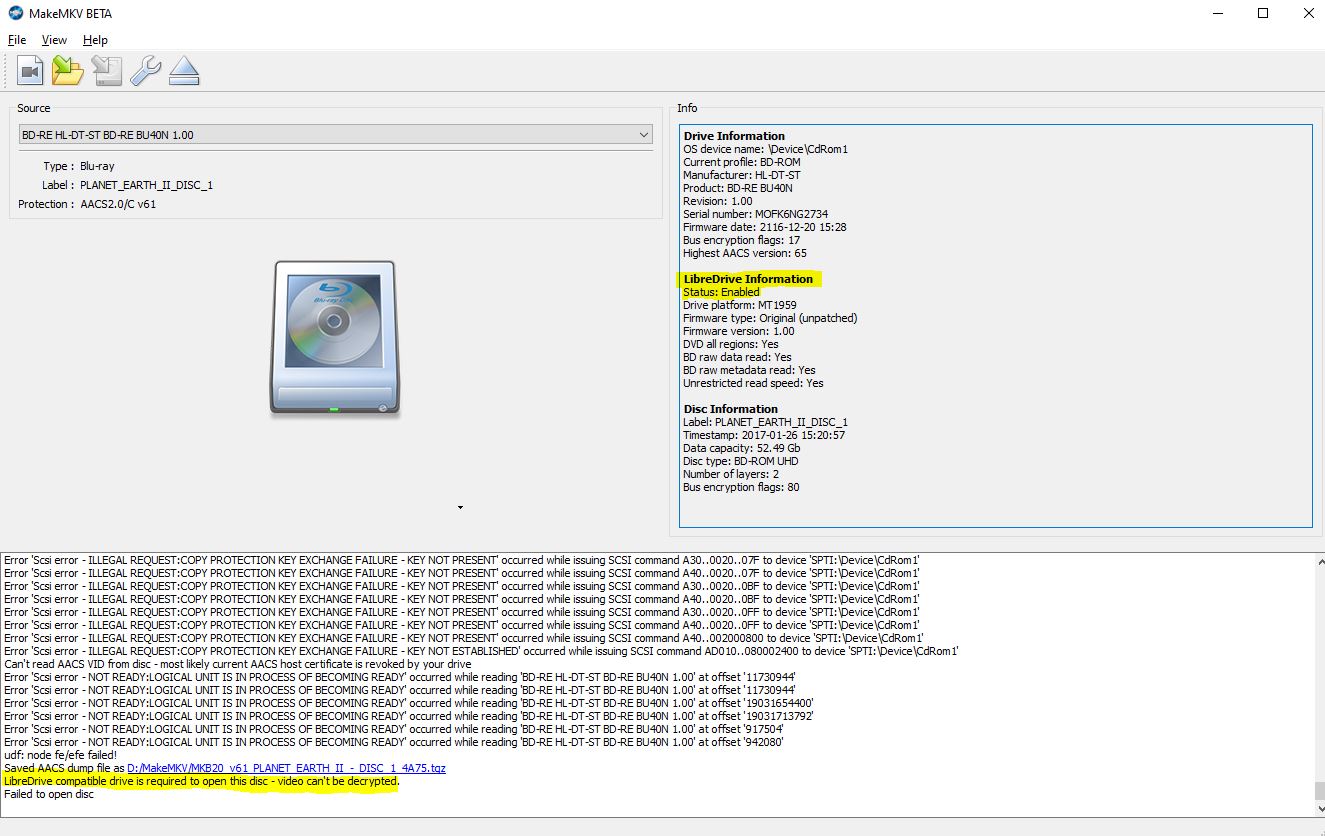Image resolution: width=1325 pixels, height=836 pixels.
Task: Click the 'Drive Information' heading
Action: click(734, 136)
